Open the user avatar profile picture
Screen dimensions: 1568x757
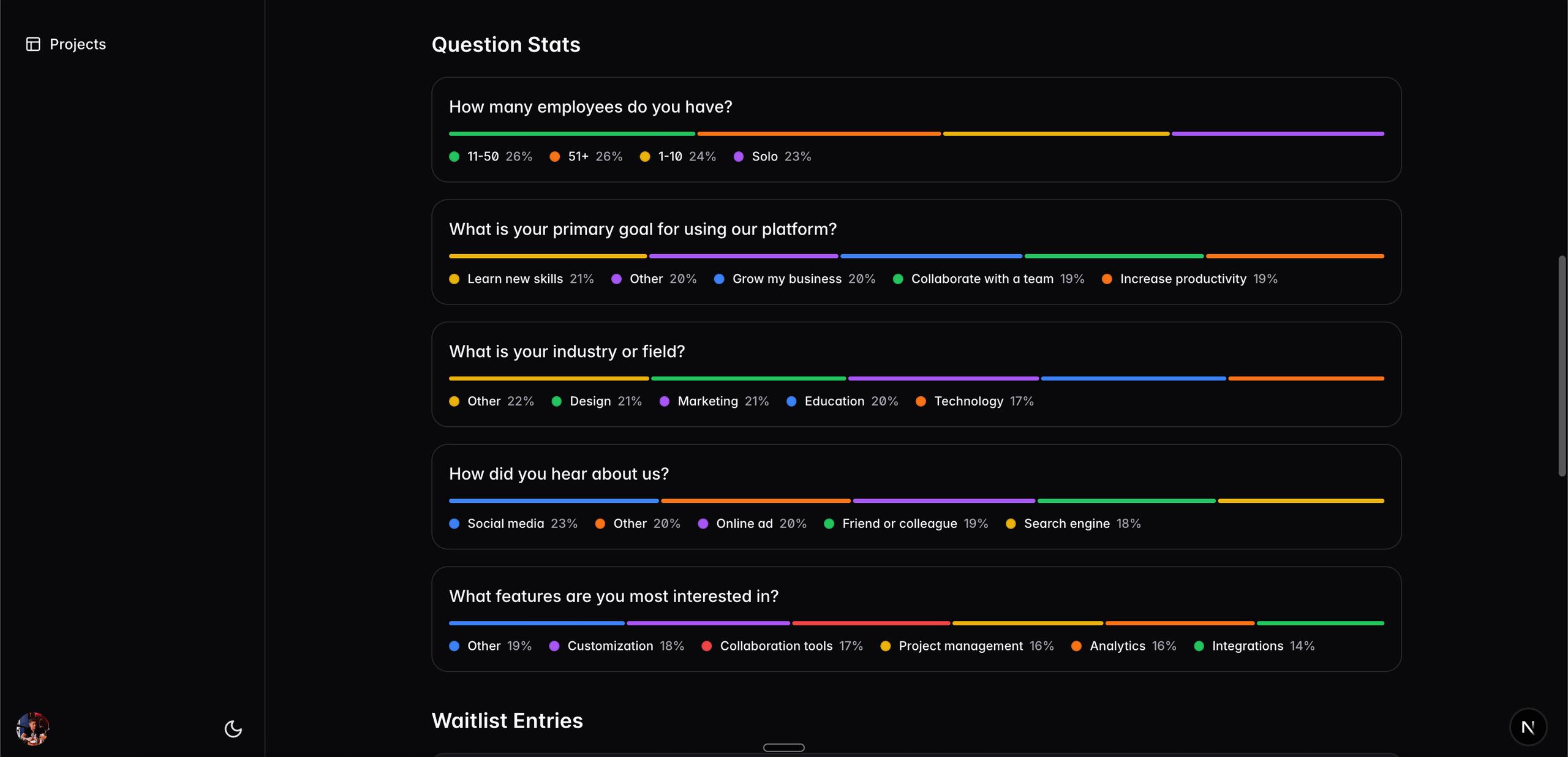point(32,729)
